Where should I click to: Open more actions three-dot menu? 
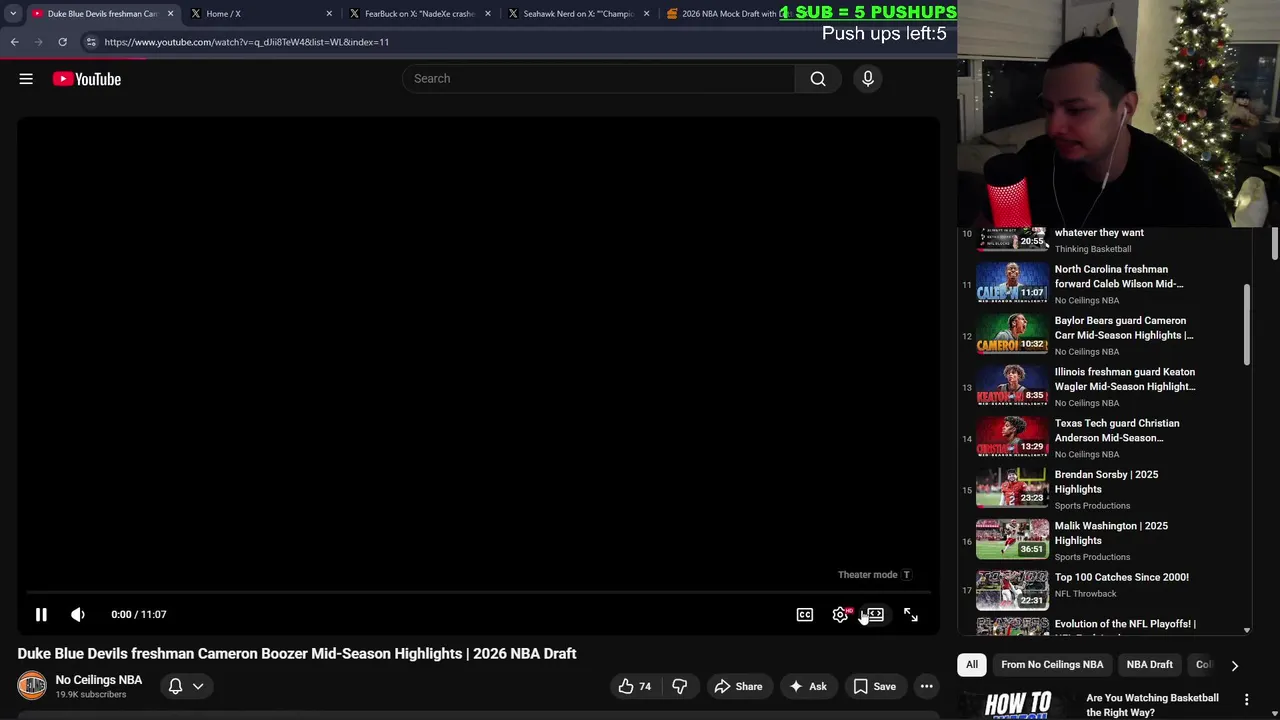pos(927,686)
